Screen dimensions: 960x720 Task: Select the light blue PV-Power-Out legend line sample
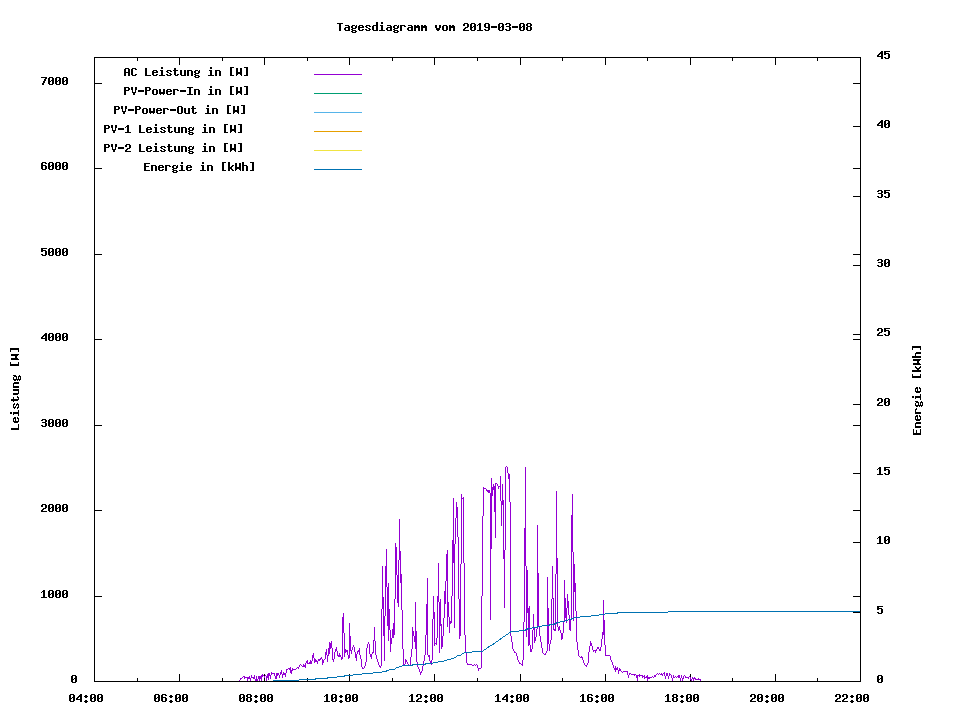tap(337, 112)
